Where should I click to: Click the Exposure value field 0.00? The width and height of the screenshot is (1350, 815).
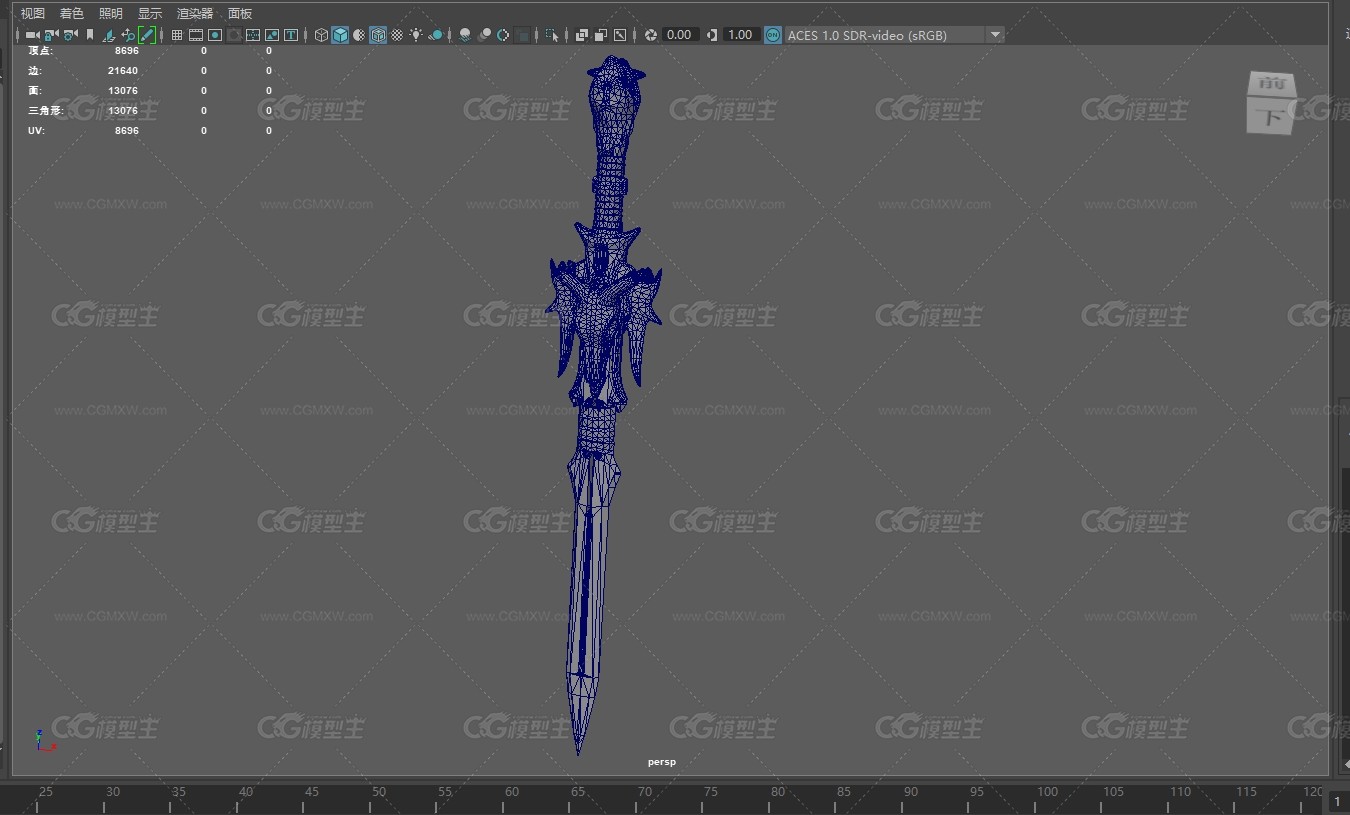pos(680,35)
